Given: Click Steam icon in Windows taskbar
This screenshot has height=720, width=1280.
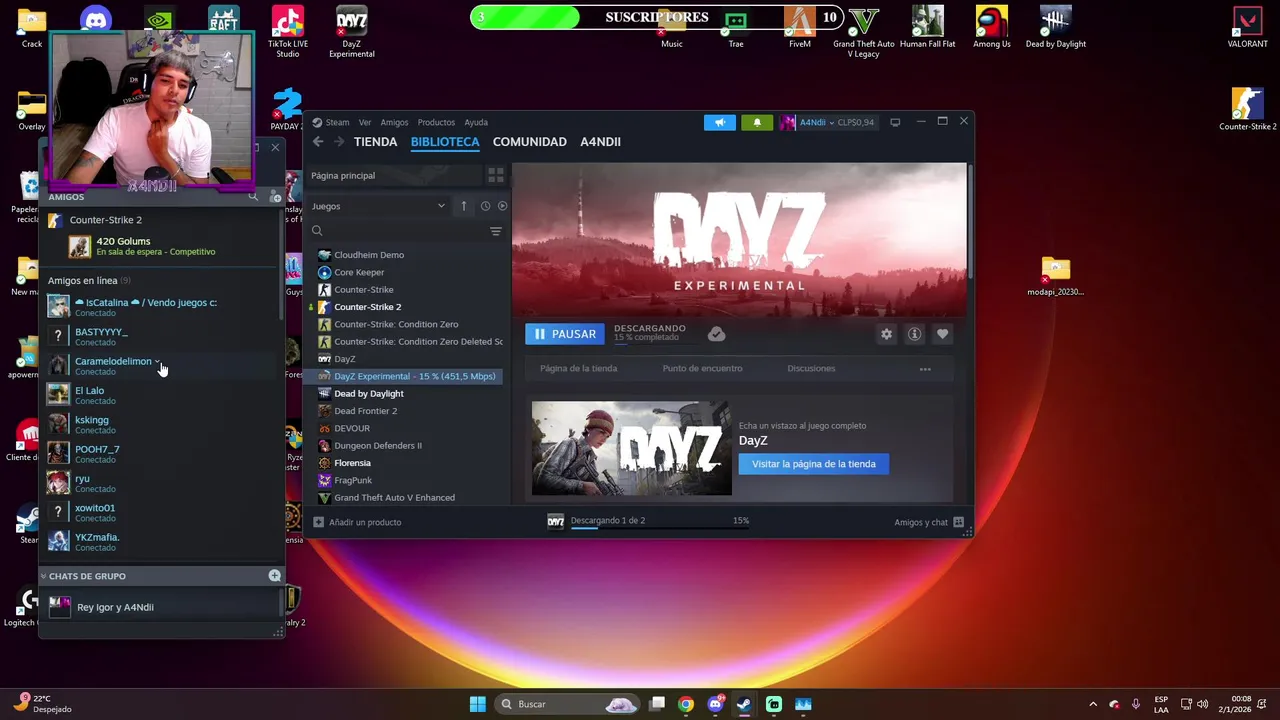Looking at the screenshot, I should coord(744,704).
